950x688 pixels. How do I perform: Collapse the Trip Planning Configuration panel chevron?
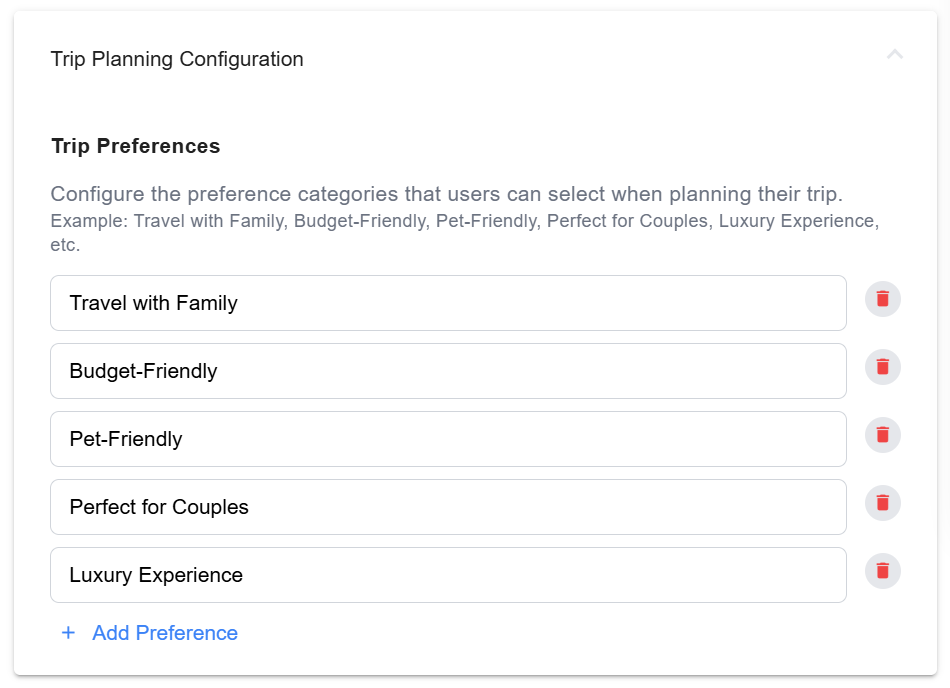[x=894, y=55]
